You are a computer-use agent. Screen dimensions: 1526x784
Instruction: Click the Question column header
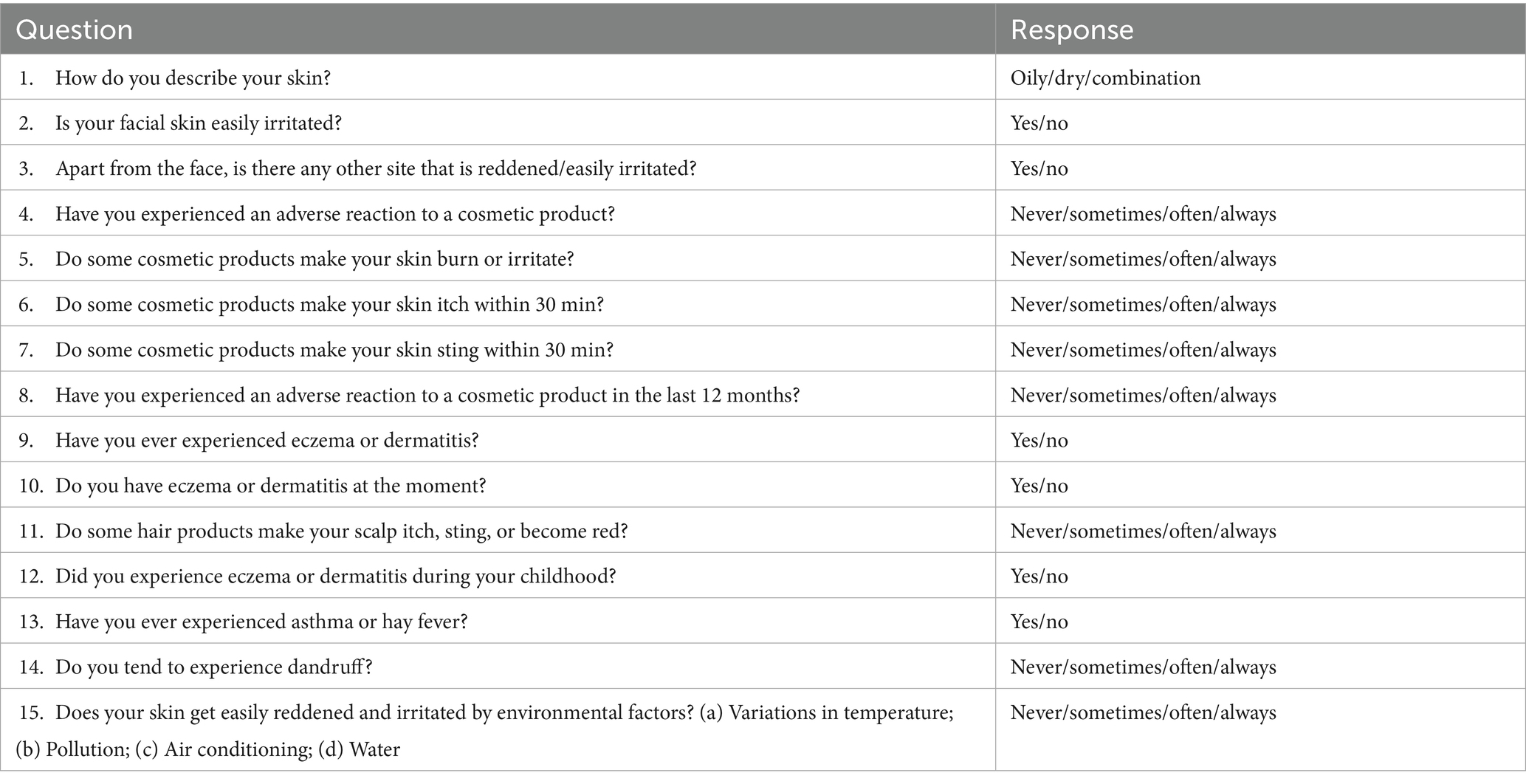coord(74,30)
